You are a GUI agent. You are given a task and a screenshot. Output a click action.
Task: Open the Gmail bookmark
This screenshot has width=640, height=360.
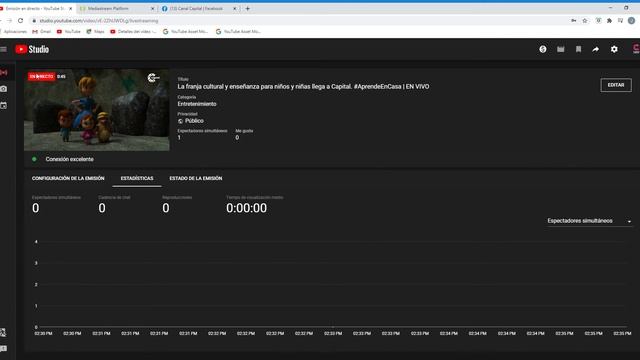[42, 31]
